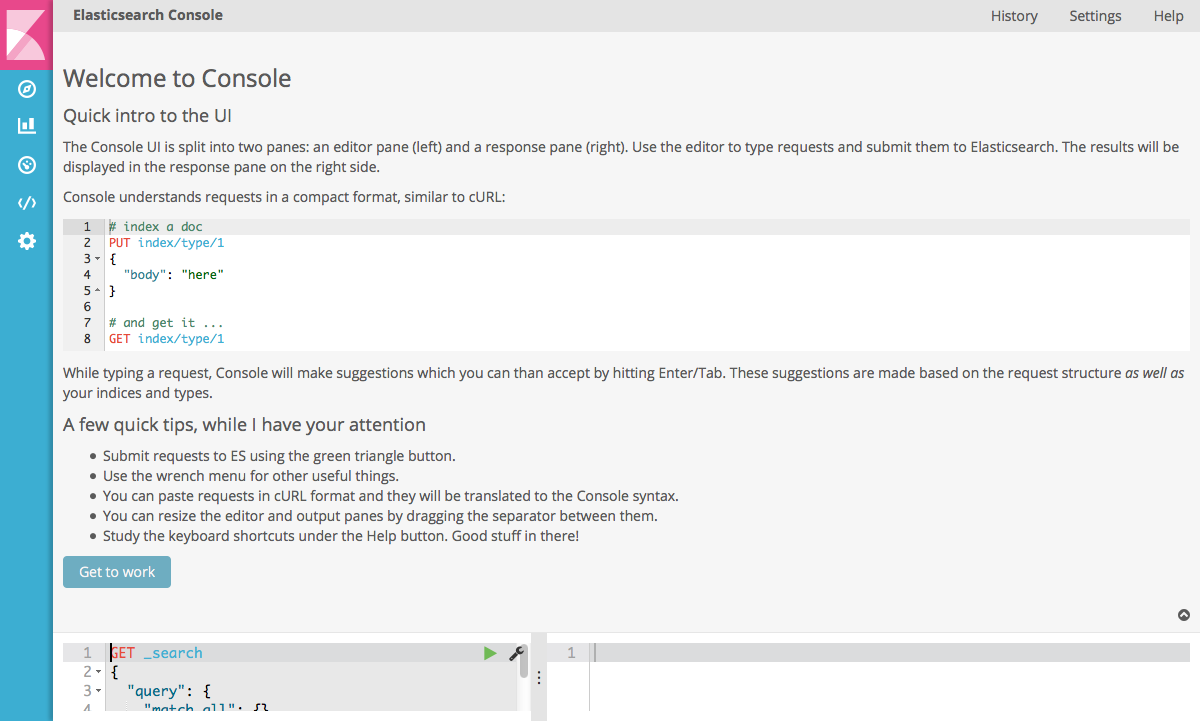This screenshot has width=1200, height=721.
Task: Click the 'A few quick tips' heading
Action: pos(244,425)
